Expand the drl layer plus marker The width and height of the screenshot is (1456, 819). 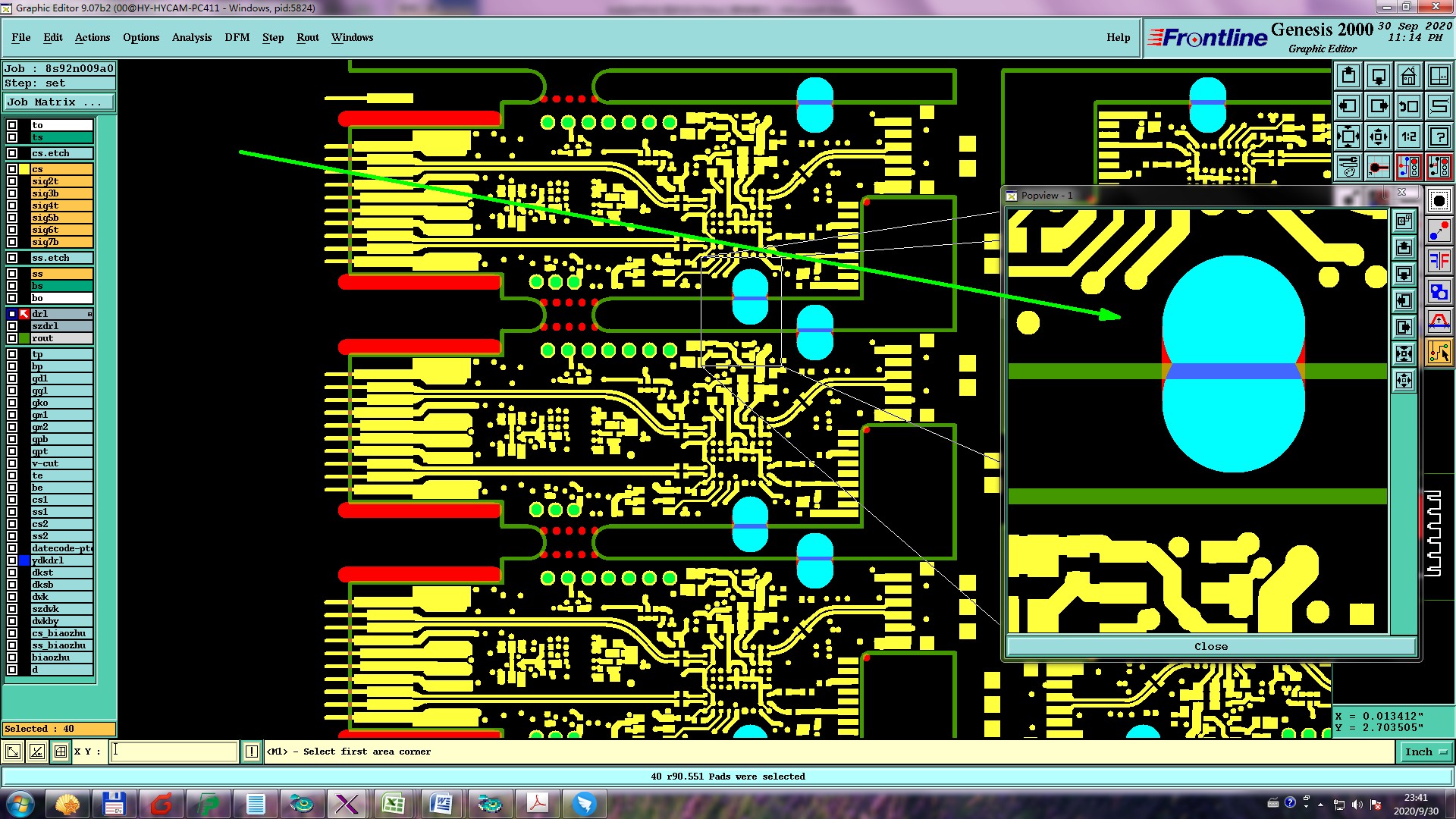coord(89,314)
